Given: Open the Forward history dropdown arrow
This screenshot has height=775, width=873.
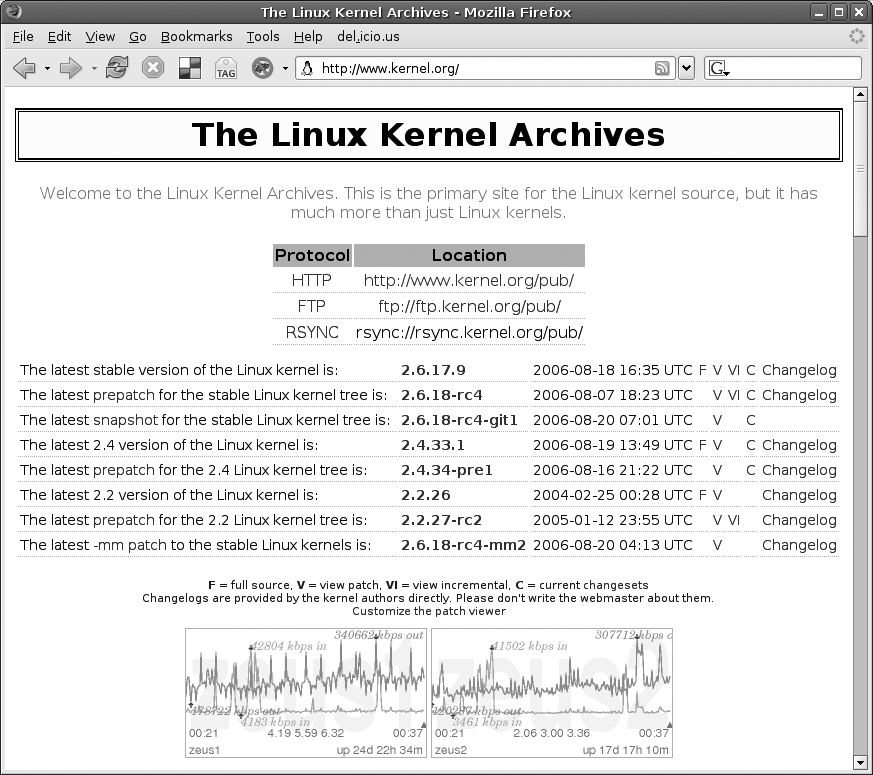Looking at the screenshot, I should coord(94,68).
